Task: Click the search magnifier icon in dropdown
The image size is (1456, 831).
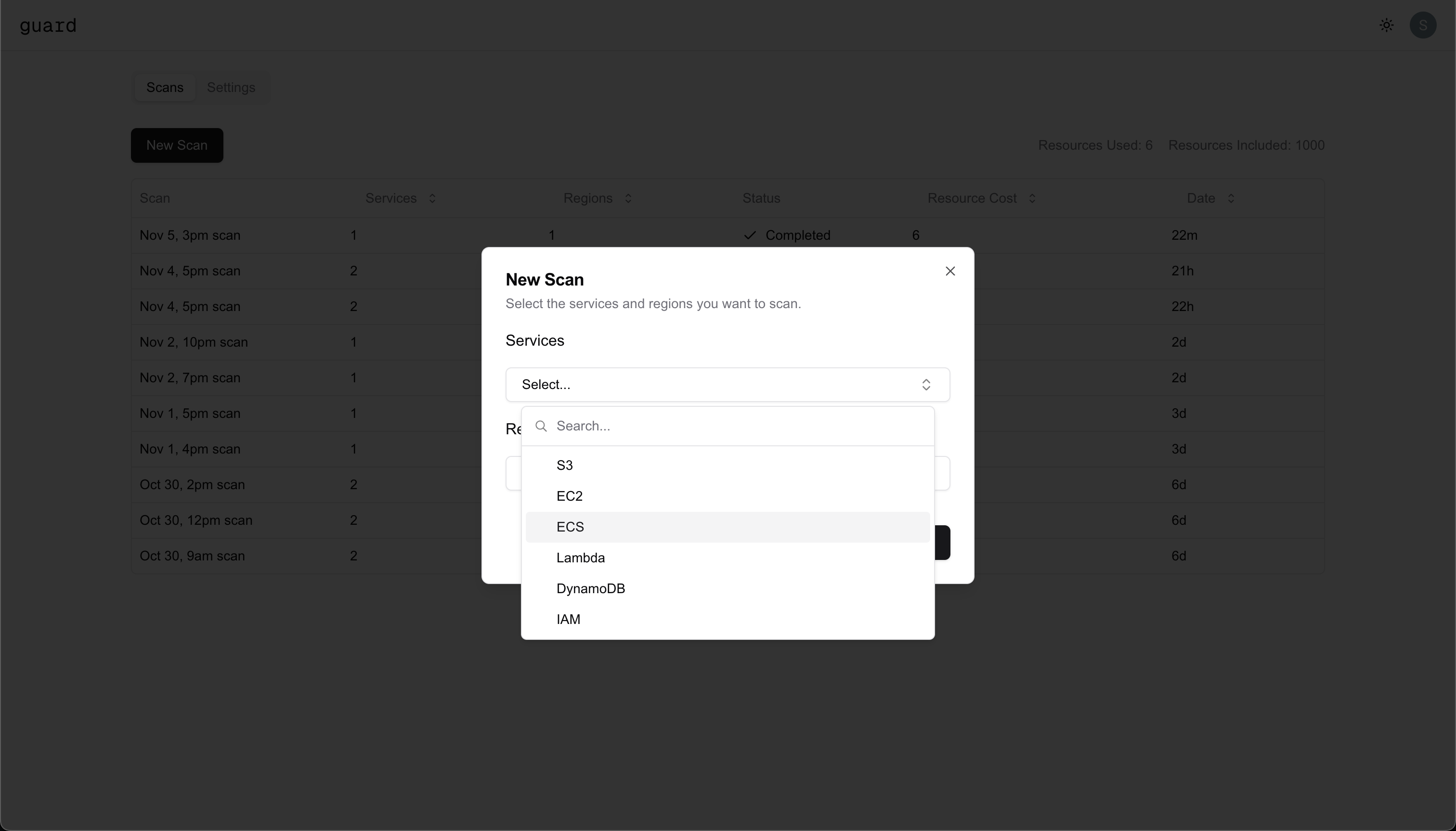Action: coord(541,427)
